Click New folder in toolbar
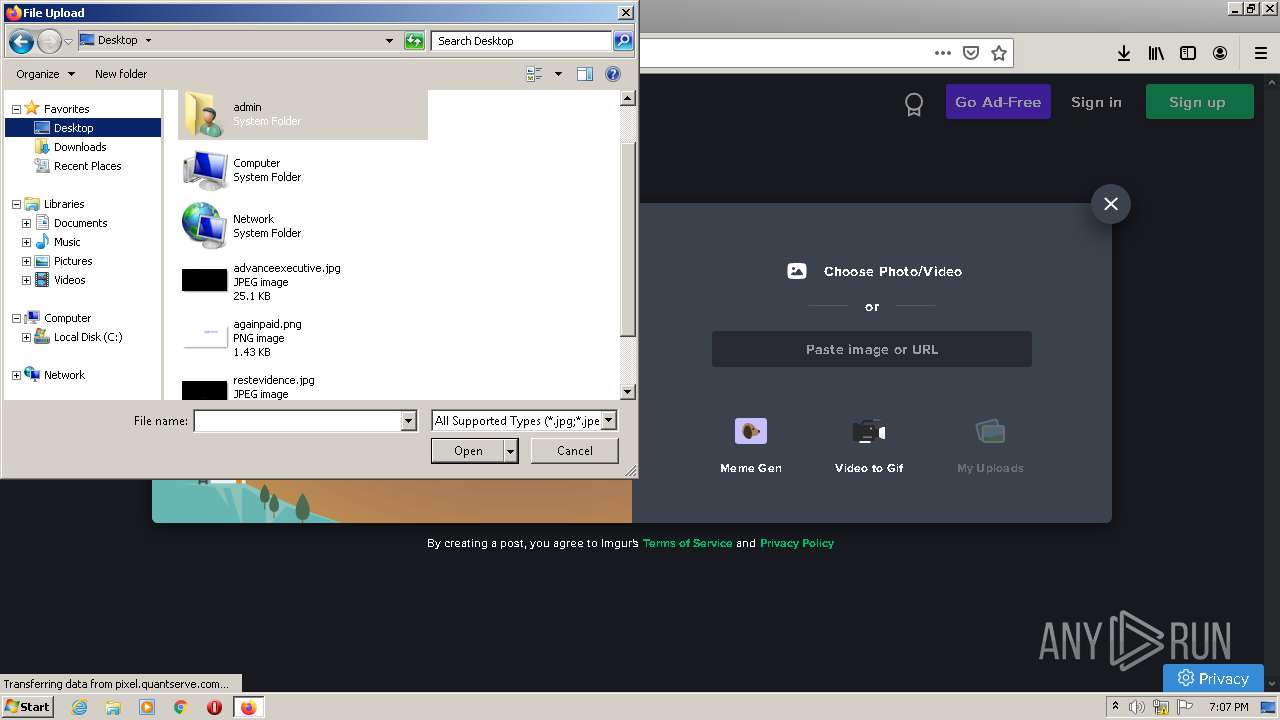1280x720 pixels. click(121, 74)
